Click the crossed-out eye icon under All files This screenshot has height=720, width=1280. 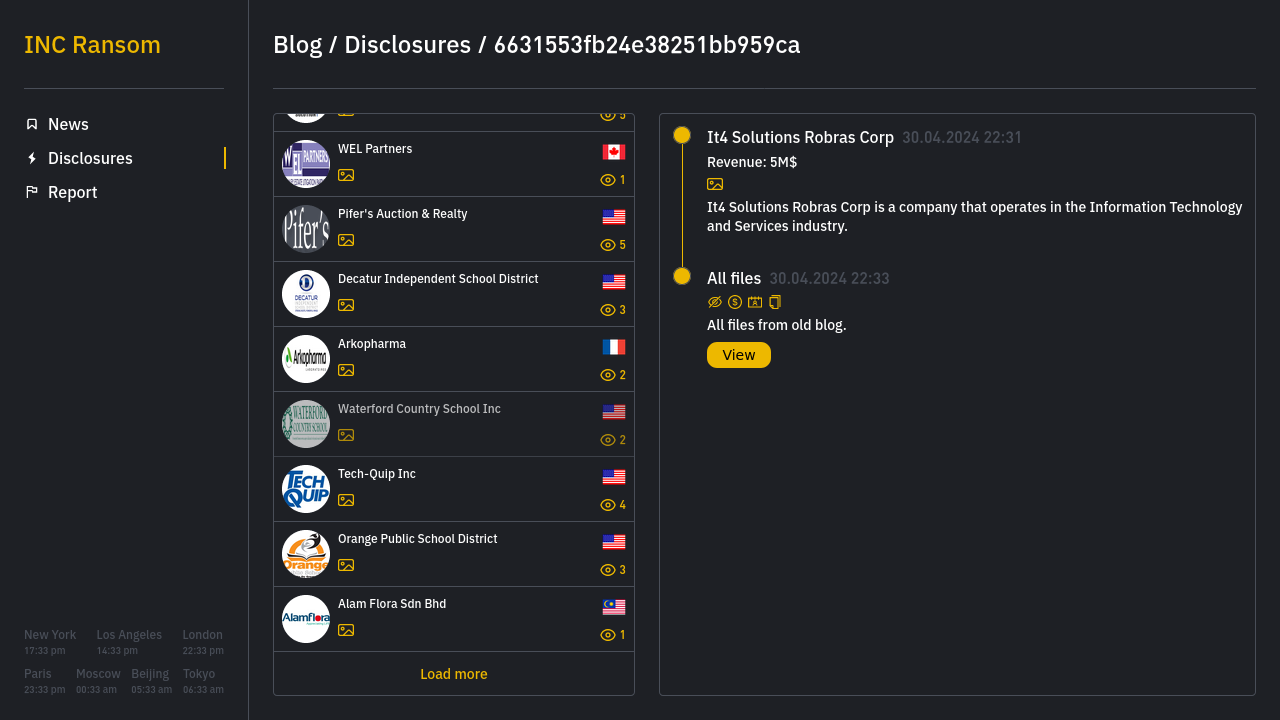[x=715, y=302]
